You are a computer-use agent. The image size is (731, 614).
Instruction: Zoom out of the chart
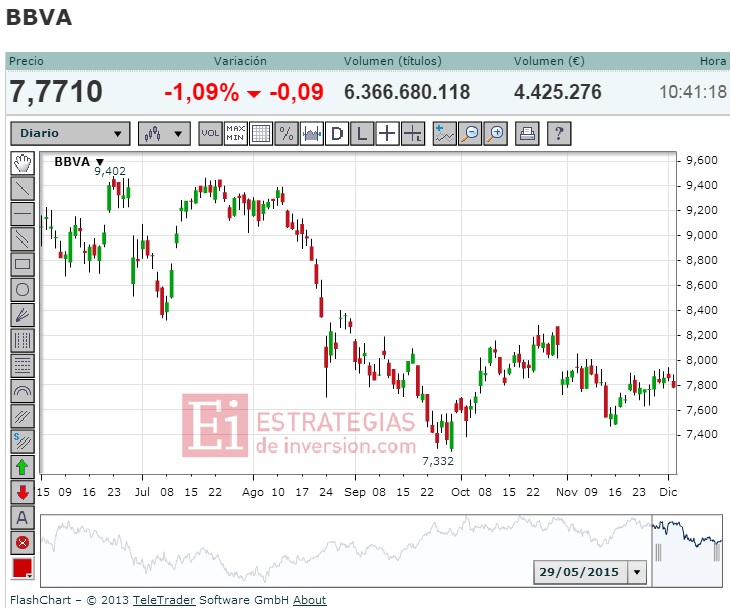pyautogui.click(x=470, y=134)
